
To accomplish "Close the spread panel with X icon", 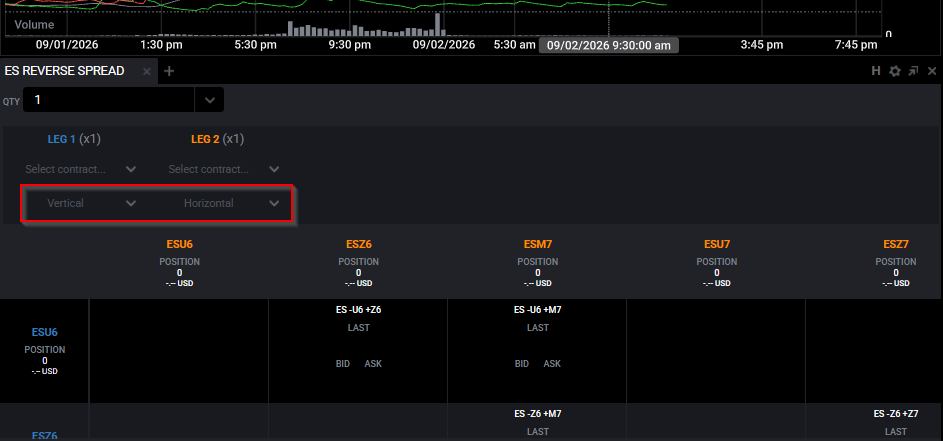I will coord(932,71).
